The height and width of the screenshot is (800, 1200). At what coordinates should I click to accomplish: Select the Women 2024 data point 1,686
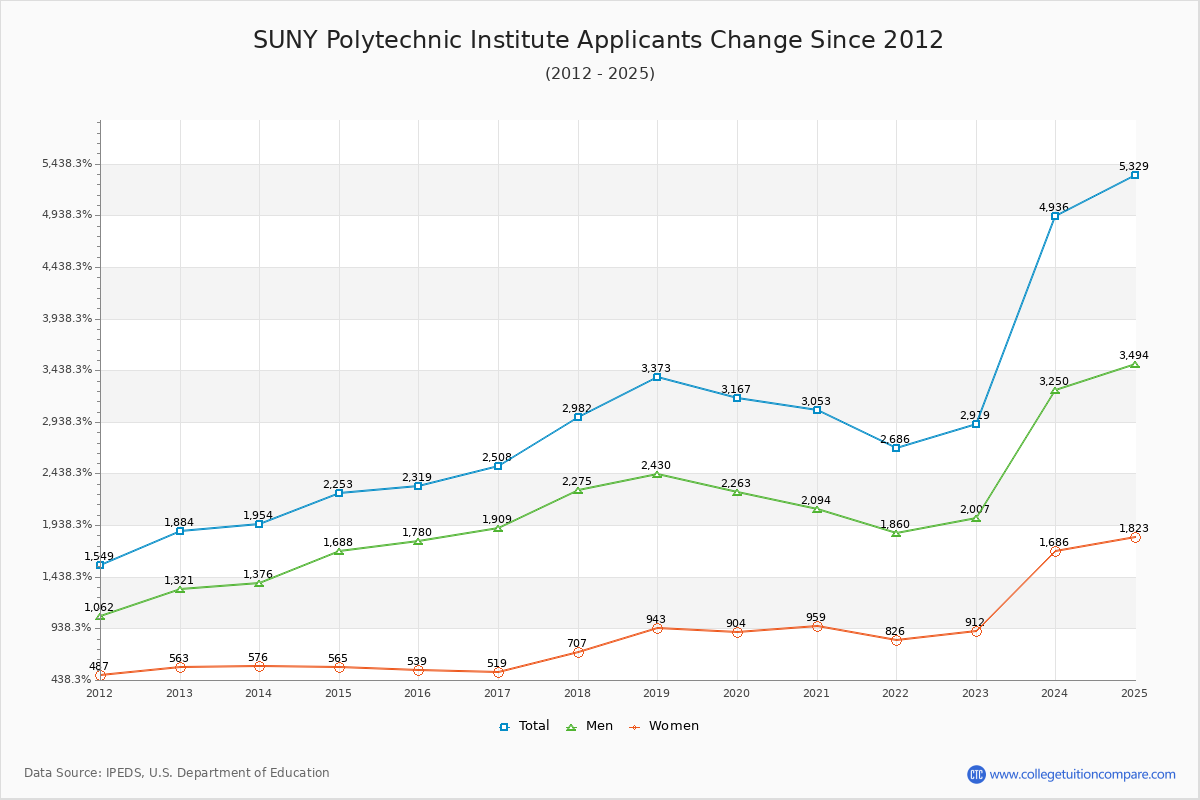[x=1055, y=551]
